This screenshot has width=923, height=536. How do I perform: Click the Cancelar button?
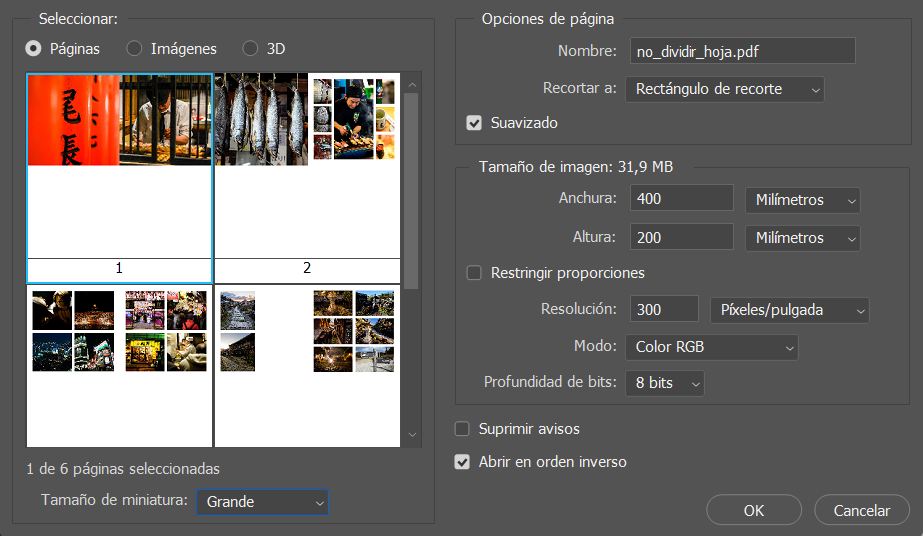861,510
